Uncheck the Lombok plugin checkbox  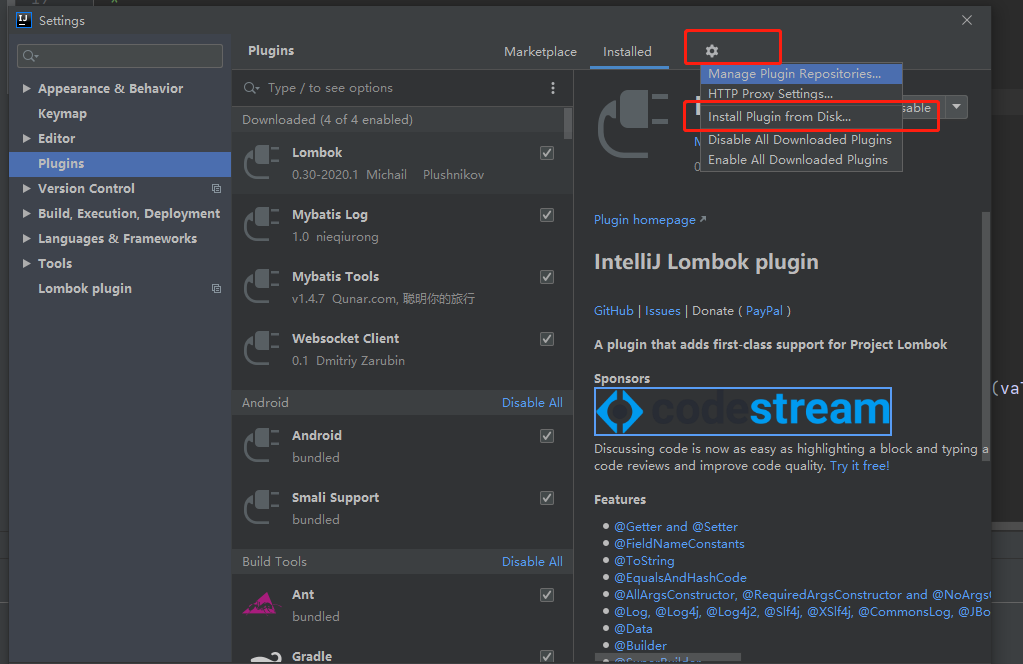(546, 152)
